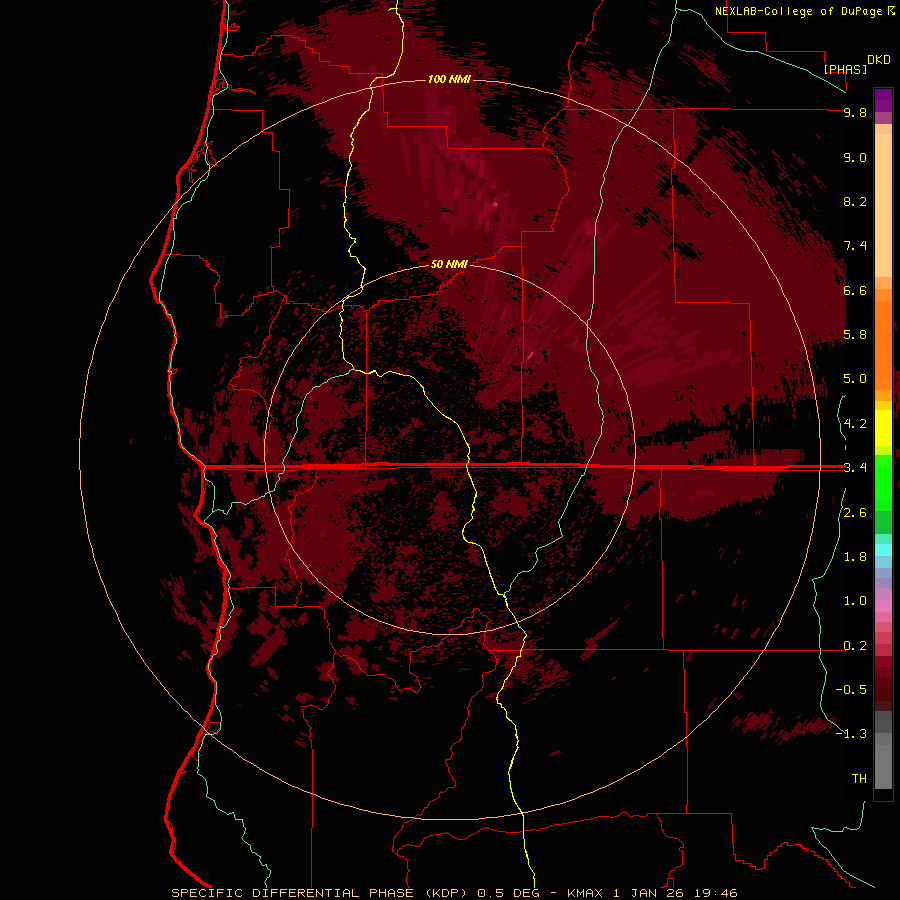Screen dimensions: 900x900
Task: Click the 19:46 timestamp
Action: click(718, 893)
